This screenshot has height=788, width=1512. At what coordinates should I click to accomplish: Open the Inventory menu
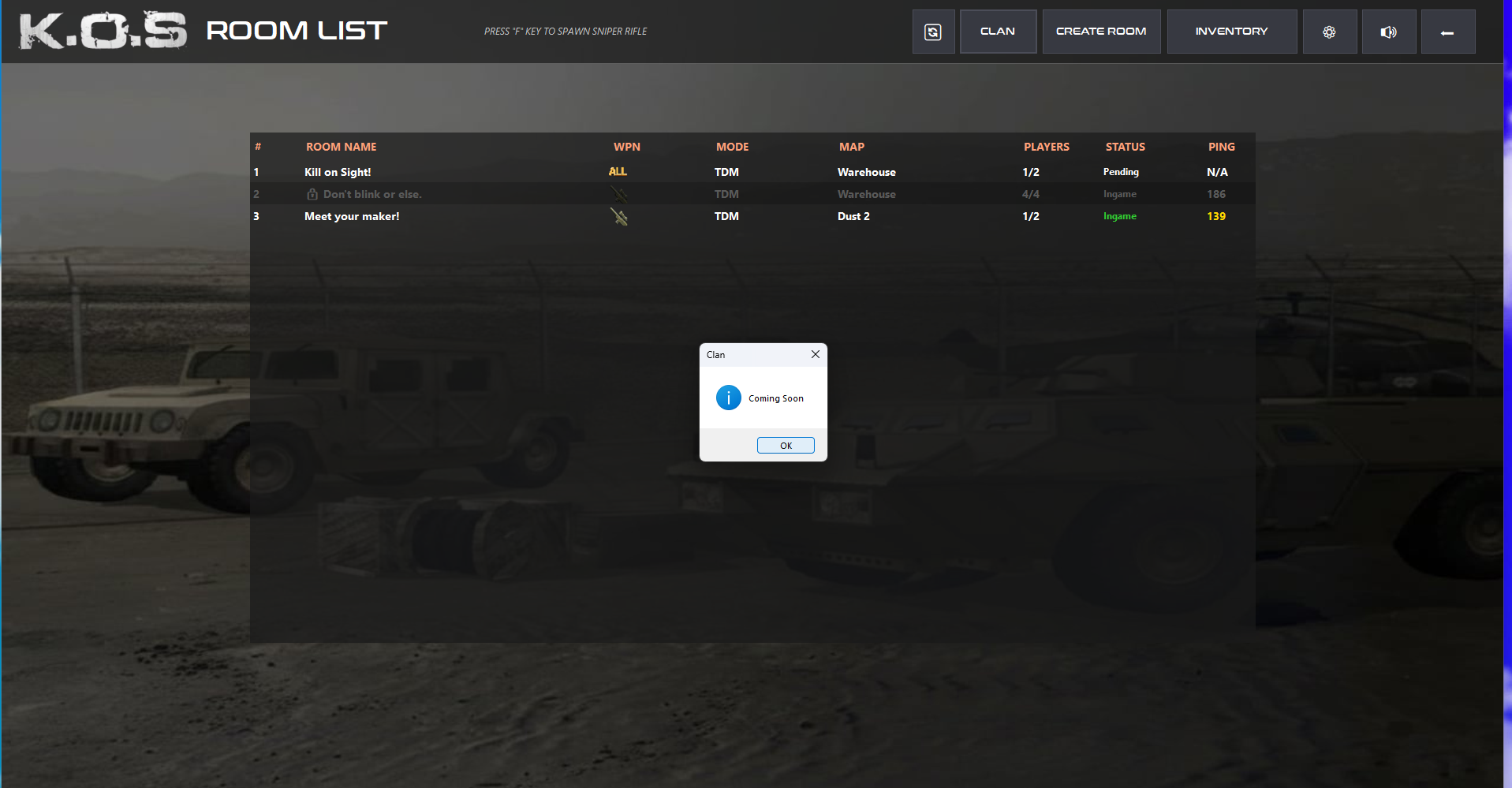(x=1231, y=32)
